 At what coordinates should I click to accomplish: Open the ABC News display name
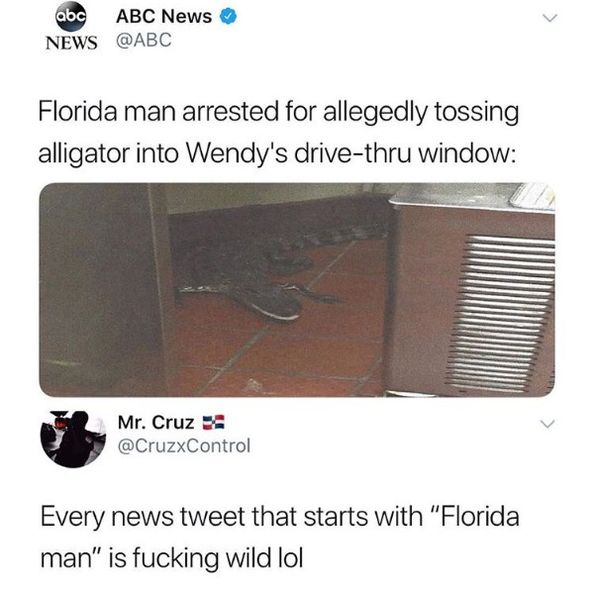point(164,16)
